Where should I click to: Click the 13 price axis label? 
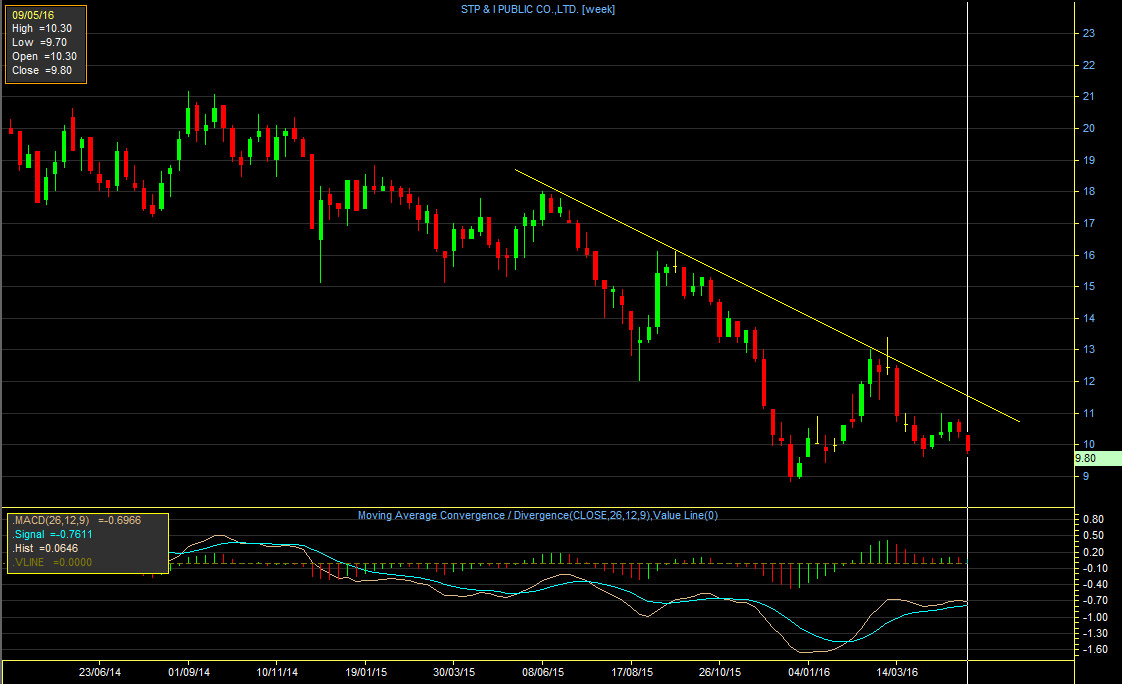point(1088,349)
